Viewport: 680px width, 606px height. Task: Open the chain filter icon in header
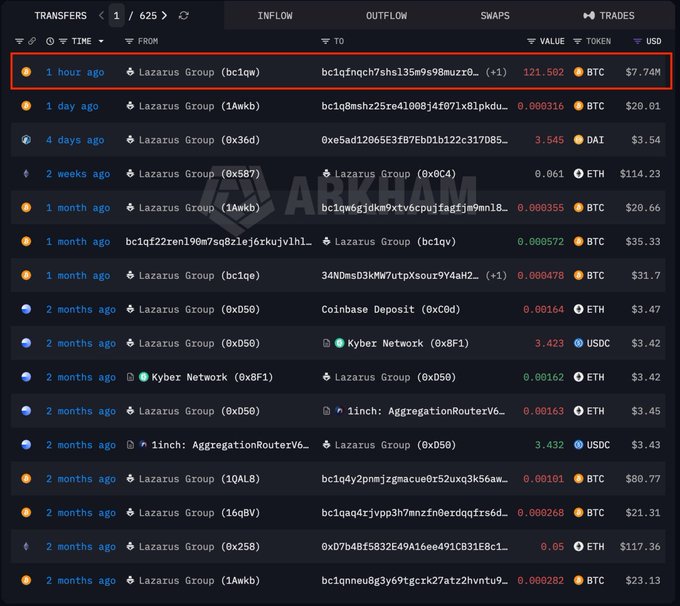(19, 41)
